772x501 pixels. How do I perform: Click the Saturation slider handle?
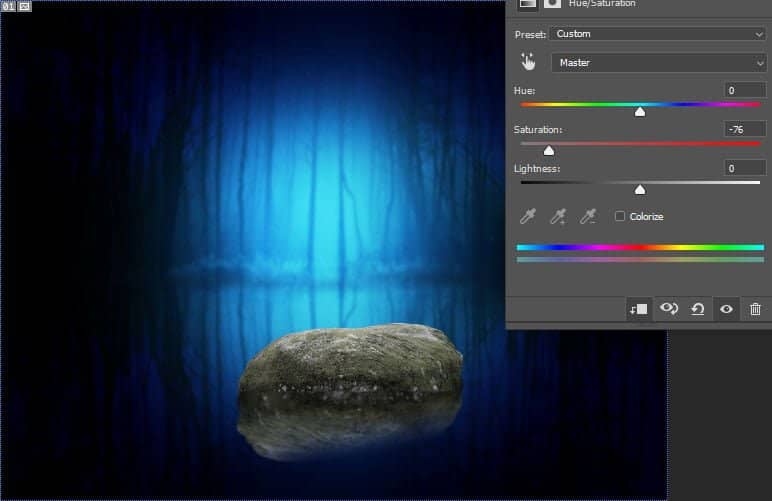[x=548, y=150]
